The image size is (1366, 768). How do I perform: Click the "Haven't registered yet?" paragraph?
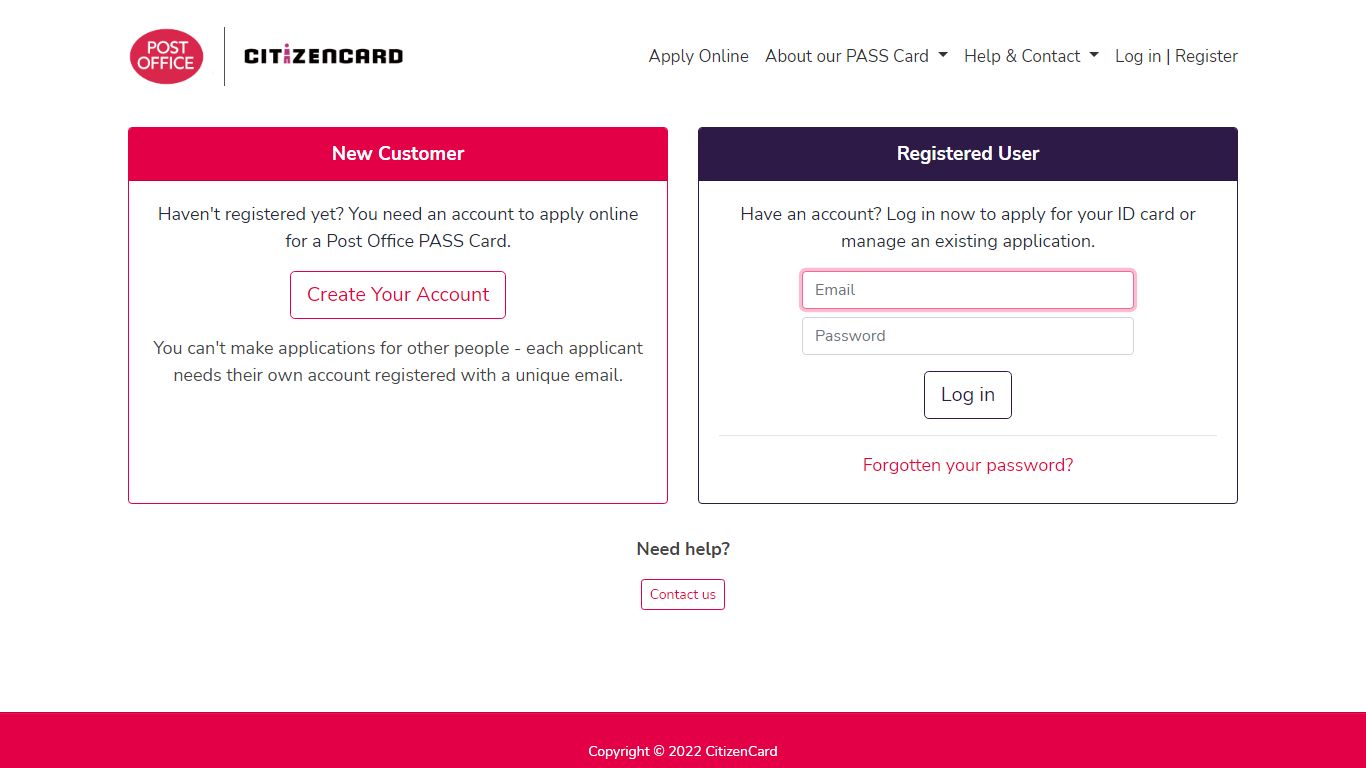click(x=398, y=227)
